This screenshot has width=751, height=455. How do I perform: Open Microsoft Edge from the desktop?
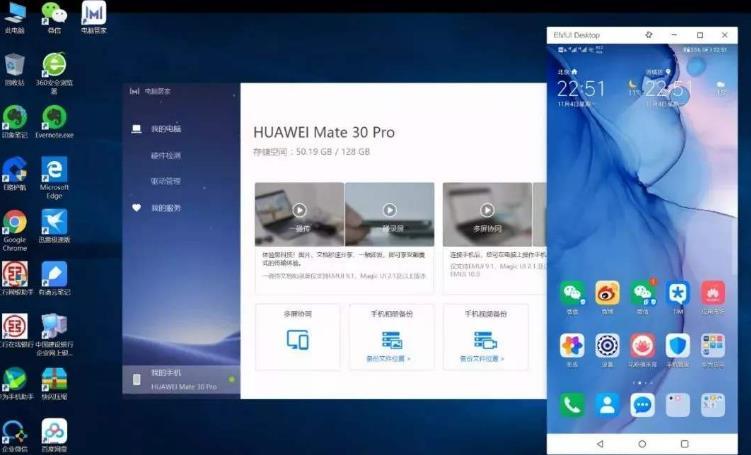(x=54, y=177)
